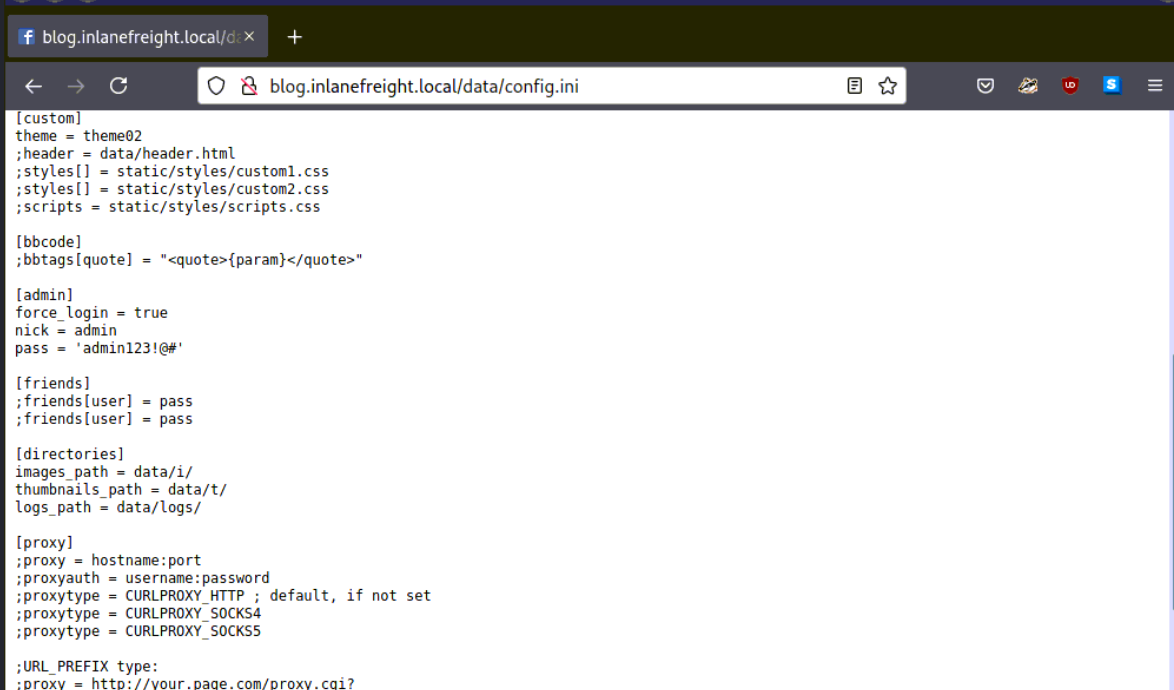Open the tracking protection shield icon
The width and height of the screenshot is (1174, 690).
216,86
